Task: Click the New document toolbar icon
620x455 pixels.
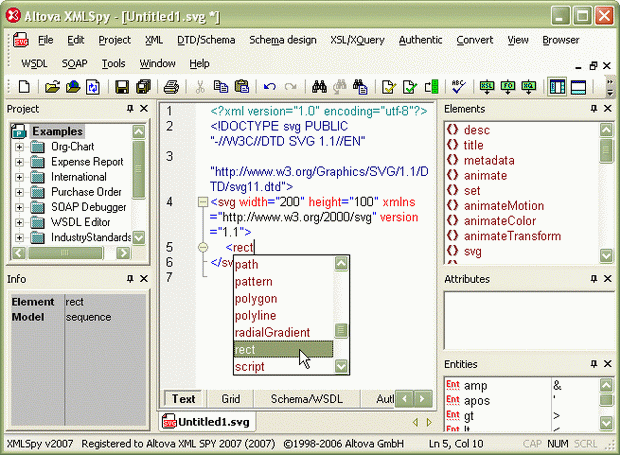Action: [25, 88]
